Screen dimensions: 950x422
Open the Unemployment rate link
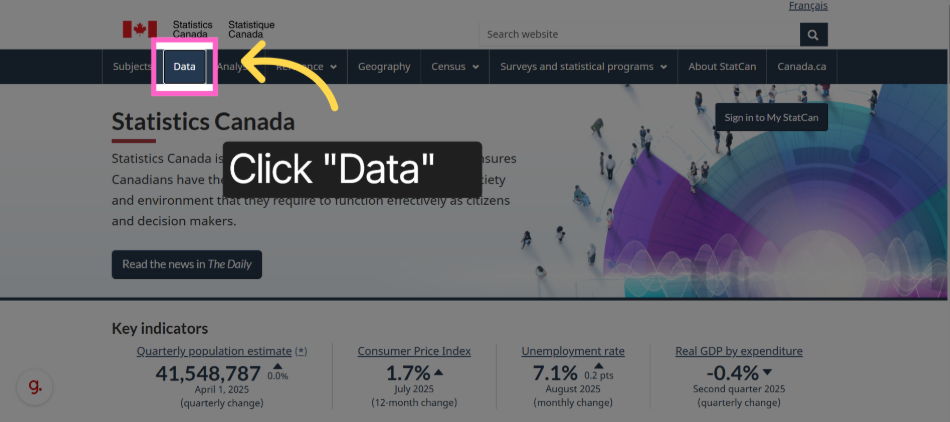(x=573, y=351)
